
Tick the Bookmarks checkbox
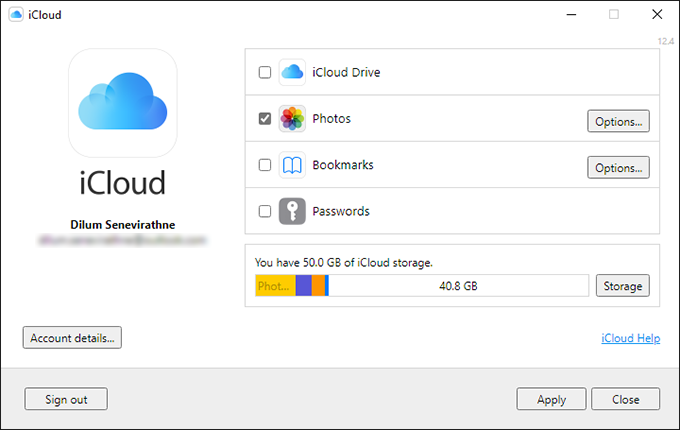click(265, 165)
